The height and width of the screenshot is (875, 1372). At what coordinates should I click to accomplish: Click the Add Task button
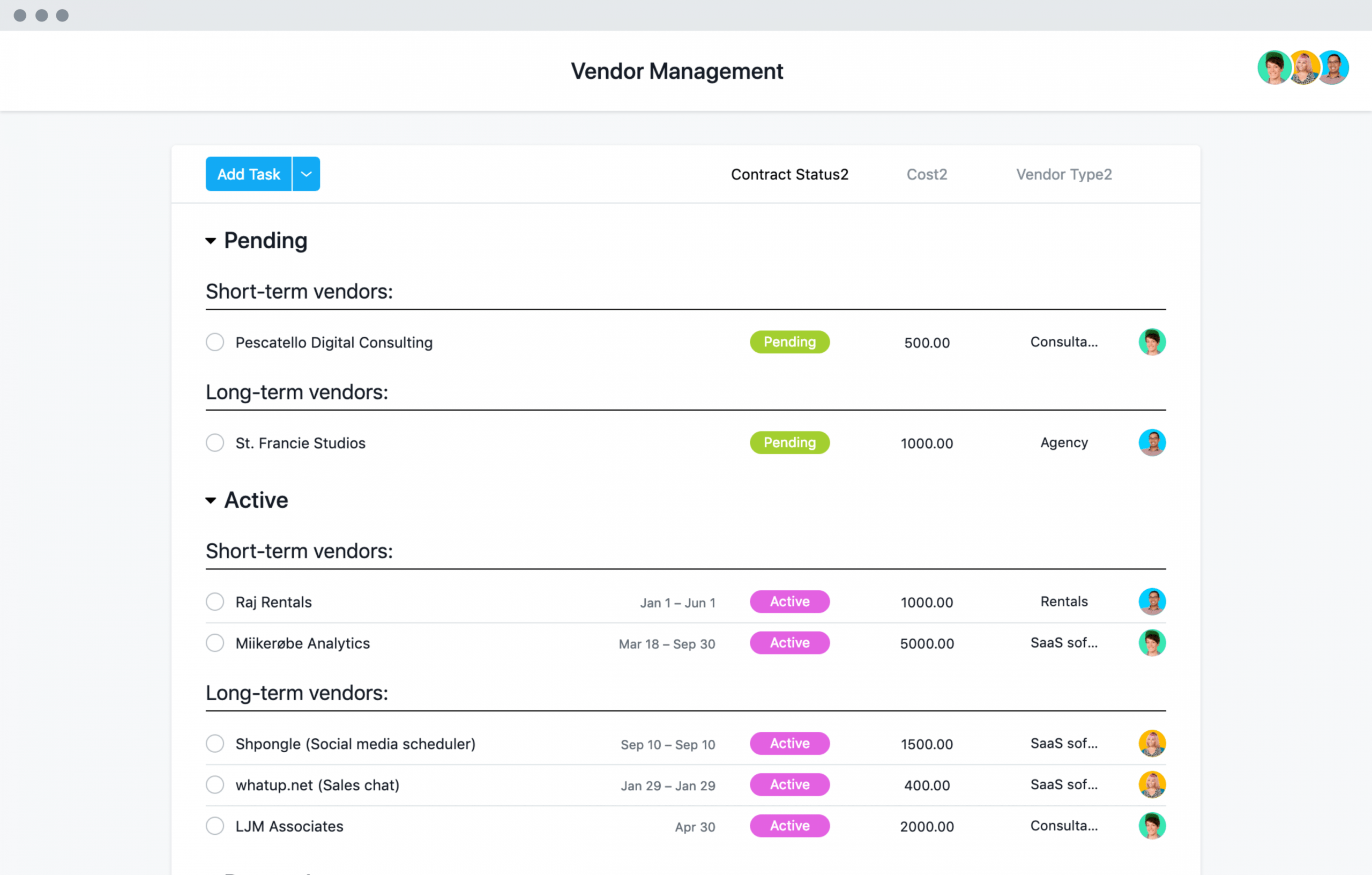pos(248,174)
